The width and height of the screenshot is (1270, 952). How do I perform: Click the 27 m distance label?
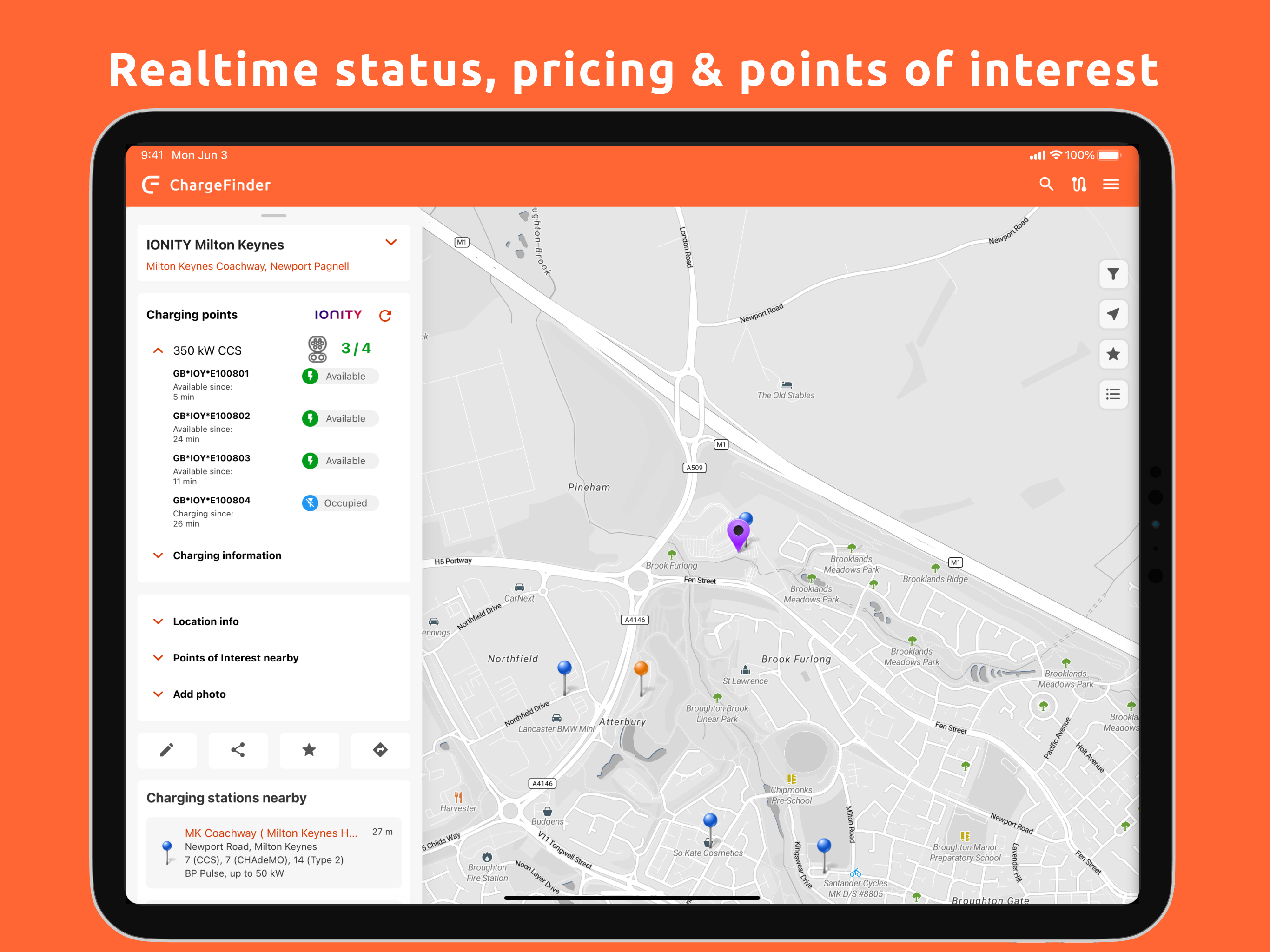[x=383, y=832]
